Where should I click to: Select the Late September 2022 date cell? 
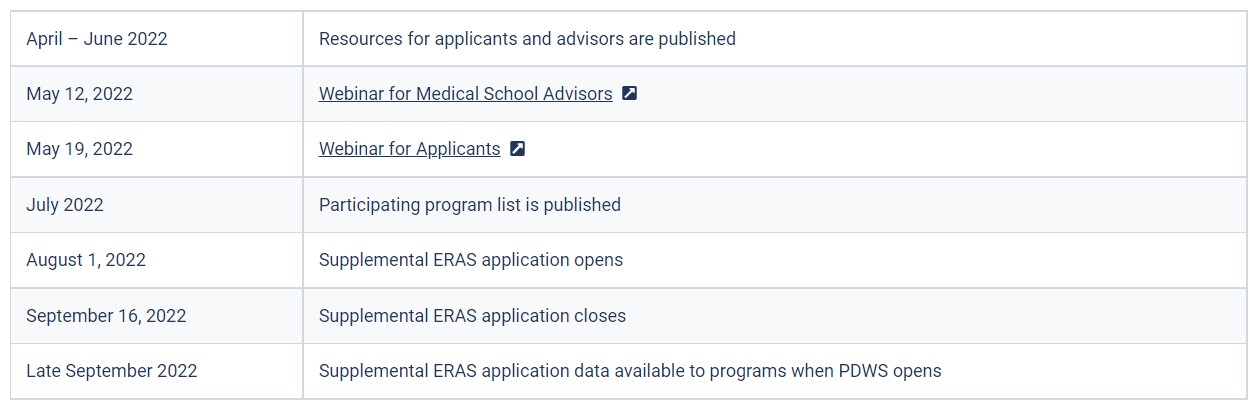pyautogui.click(x=157, y=371)
